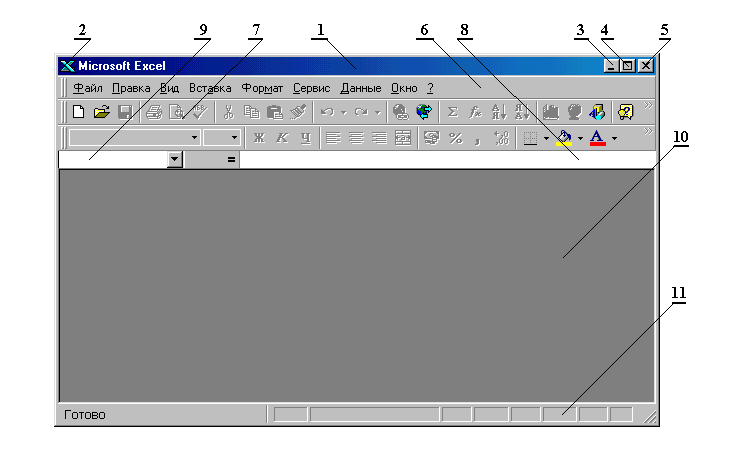The height and width of the screenshot is (452, 733).
Task: Apply yellow fill color with the paint bucket
Action: pos(564,138)
